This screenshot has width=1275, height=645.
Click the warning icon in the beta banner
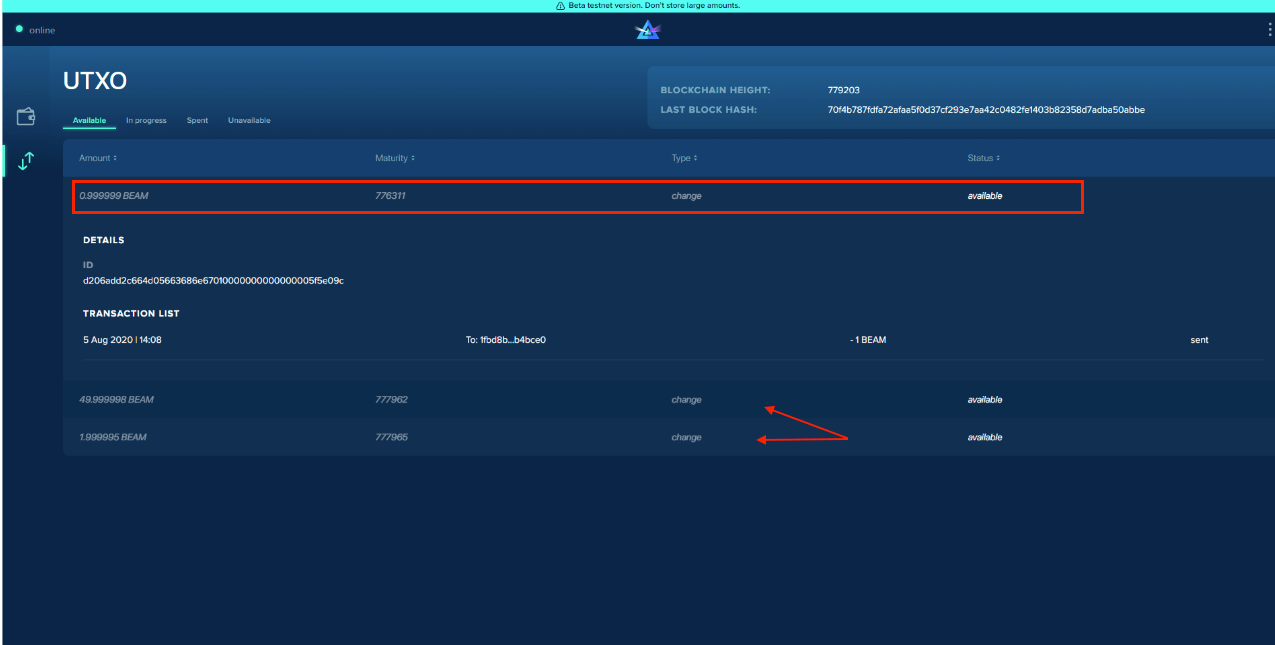click(561, 6)
